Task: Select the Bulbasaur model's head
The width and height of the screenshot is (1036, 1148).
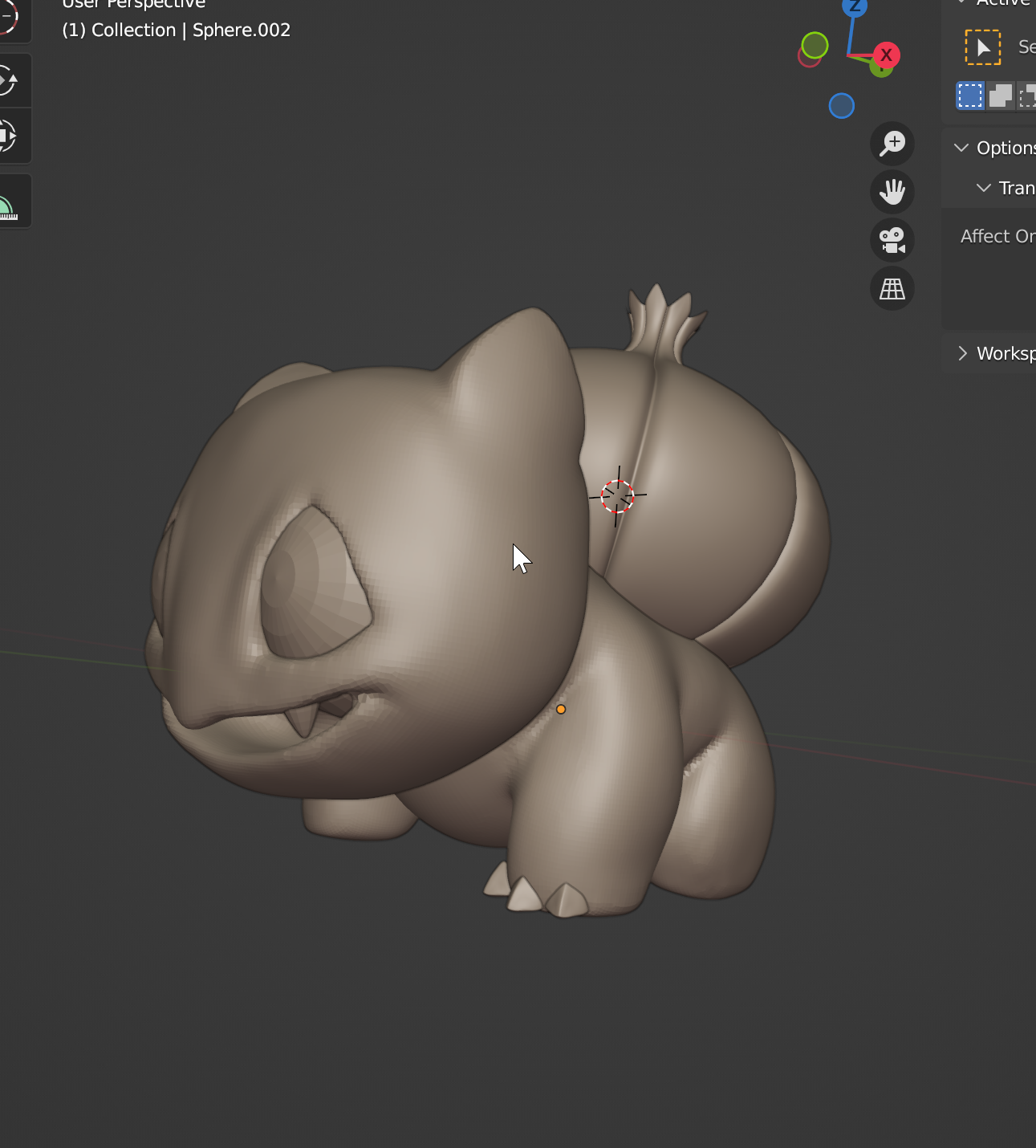Action: pos(369,554)
